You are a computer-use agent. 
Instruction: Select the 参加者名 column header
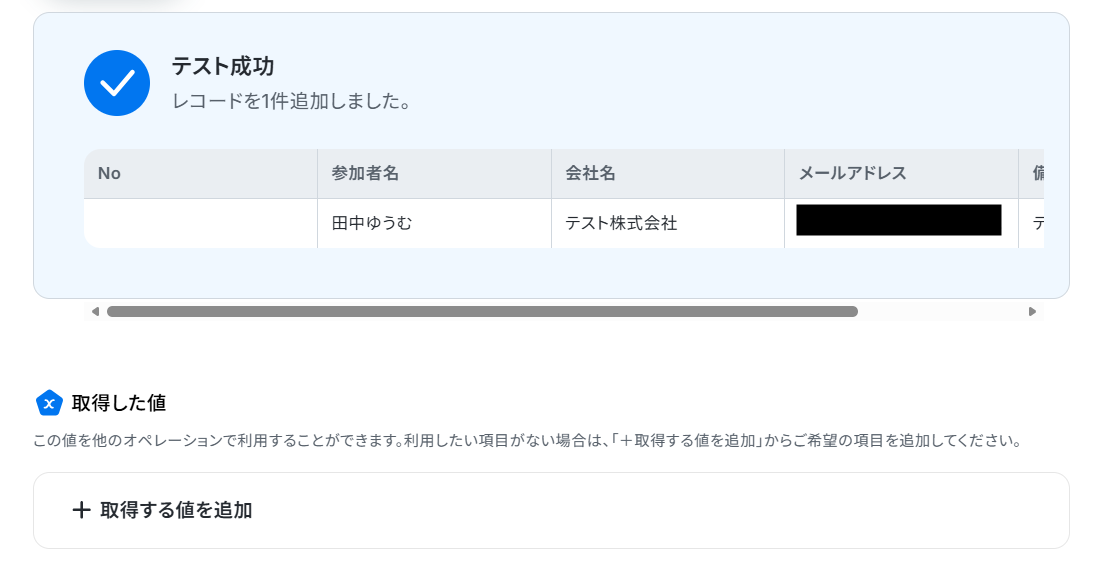click(x=434, y=173)
